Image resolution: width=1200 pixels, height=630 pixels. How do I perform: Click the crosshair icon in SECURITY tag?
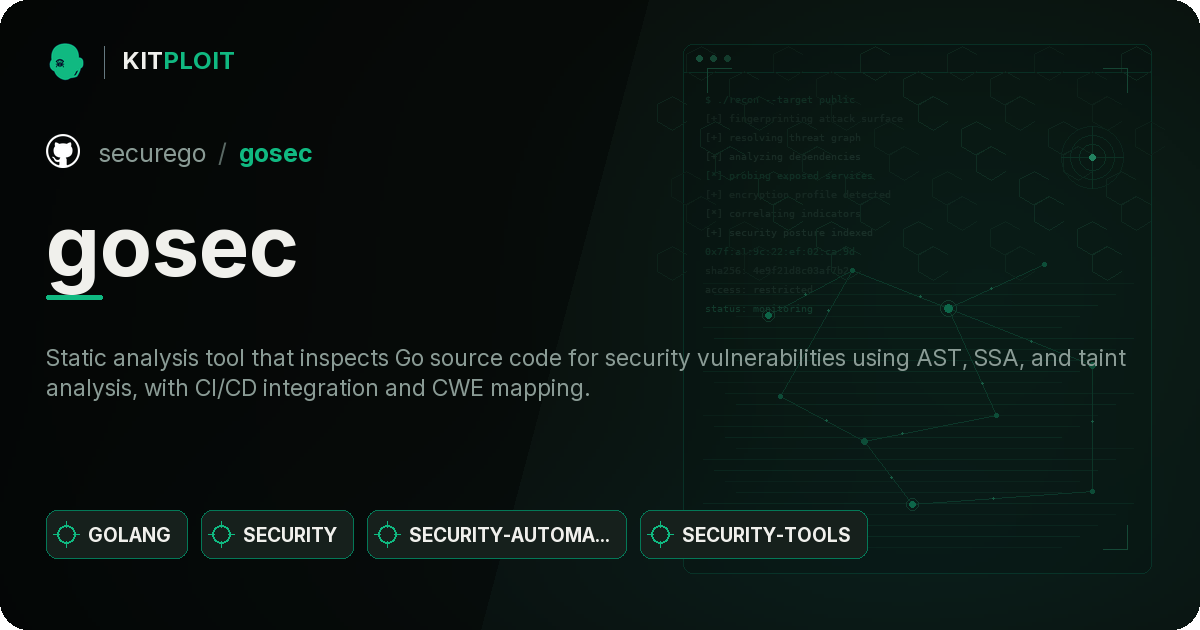222,534
